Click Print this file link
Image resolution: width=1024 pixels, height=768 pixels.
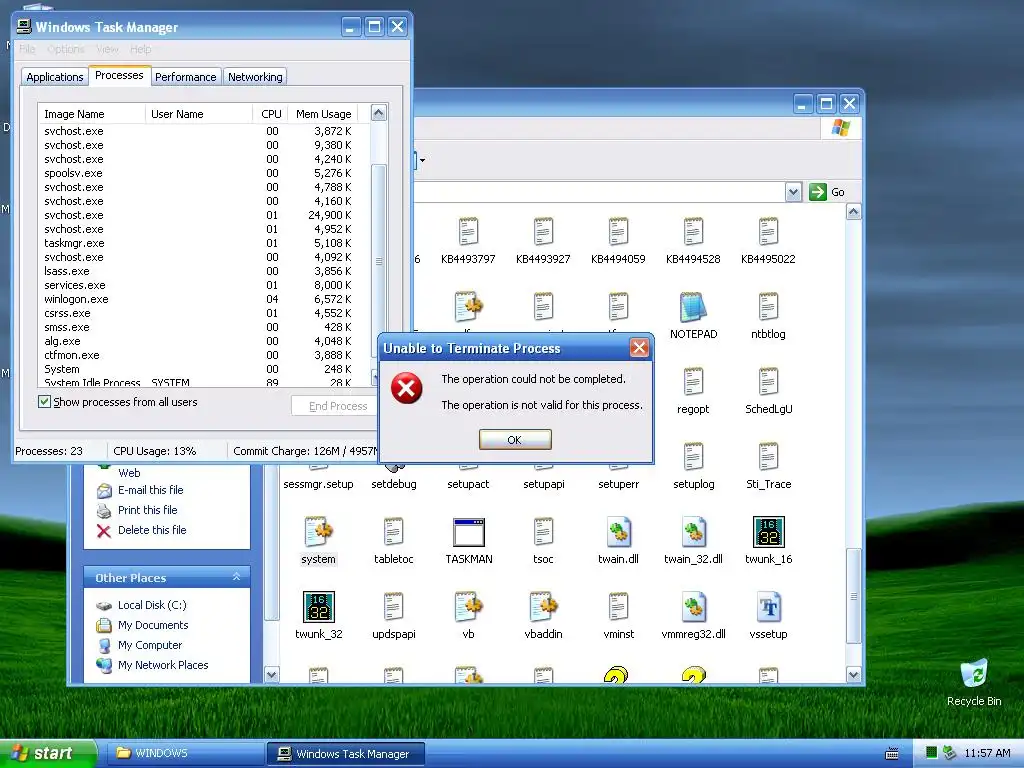pyautogui.click(x=147, y=510)
